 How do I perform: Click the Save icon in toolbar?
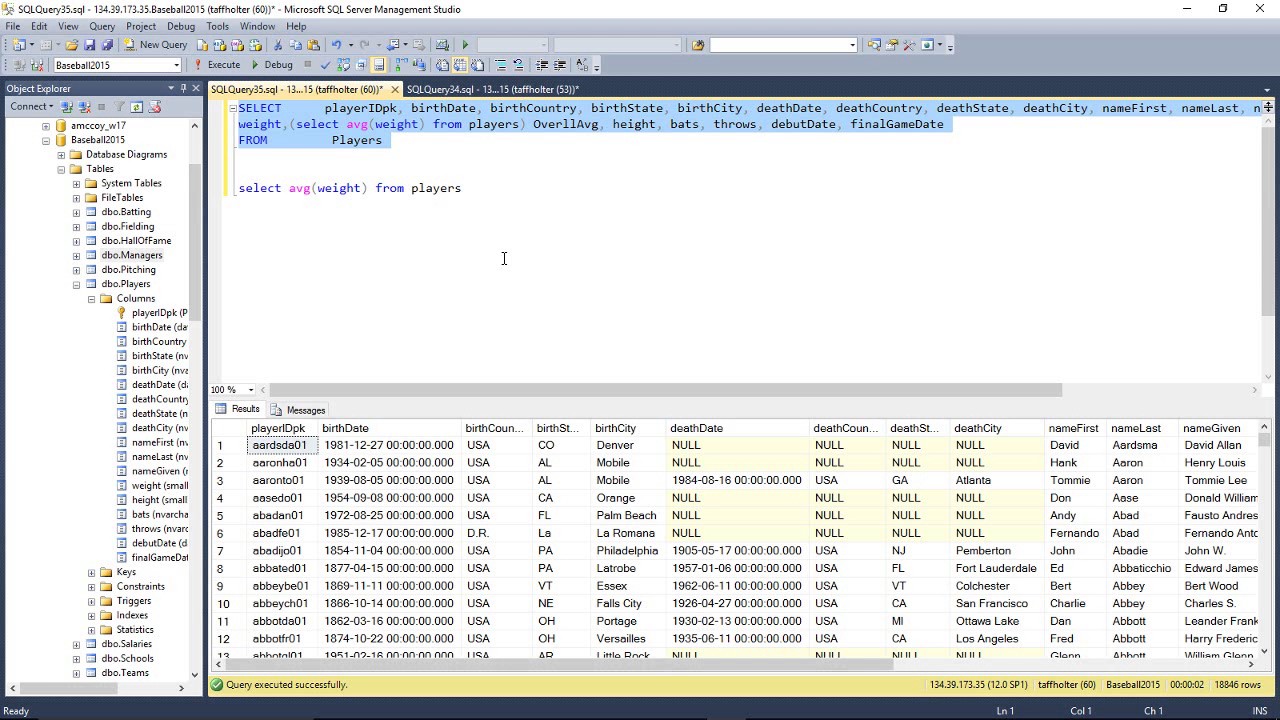pos(89,45)
